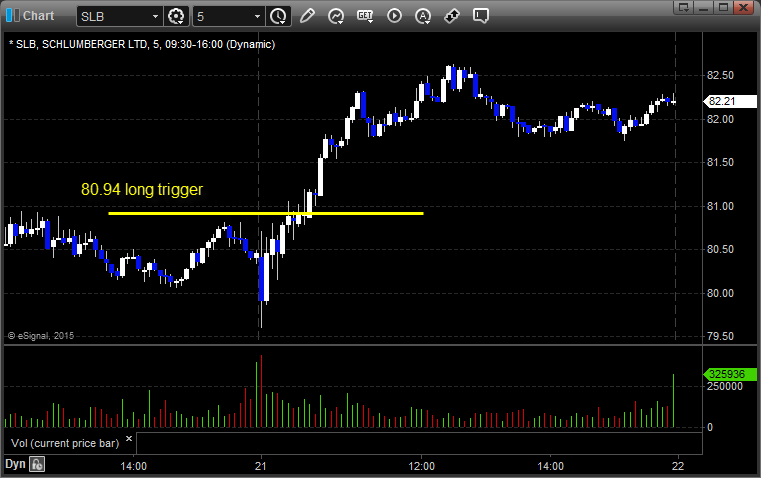761x478 pixels.
Task: Click the trade arrows icon
Action: [x=452, y=16]
